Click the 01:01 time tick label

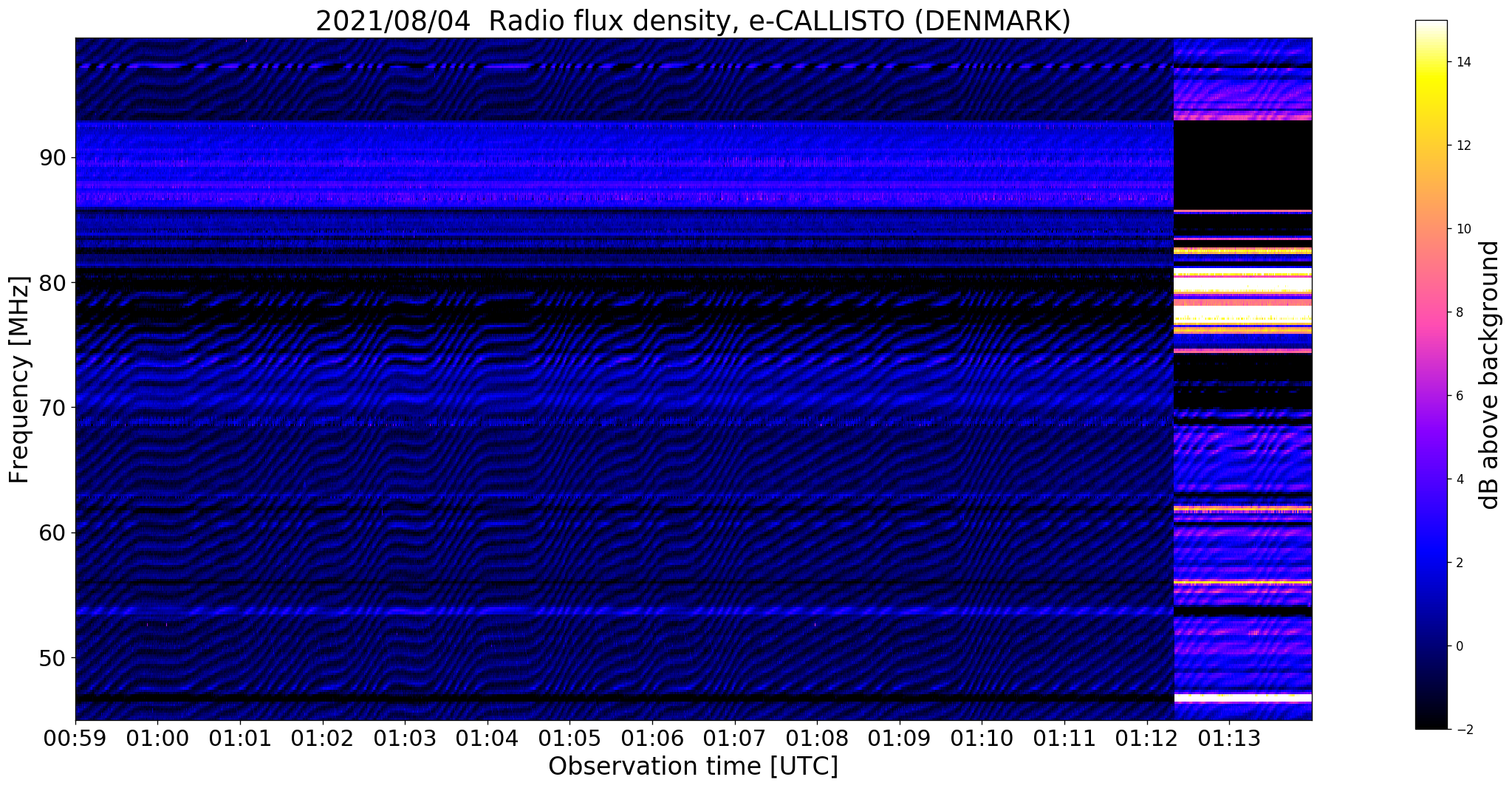tap(240, 738)
